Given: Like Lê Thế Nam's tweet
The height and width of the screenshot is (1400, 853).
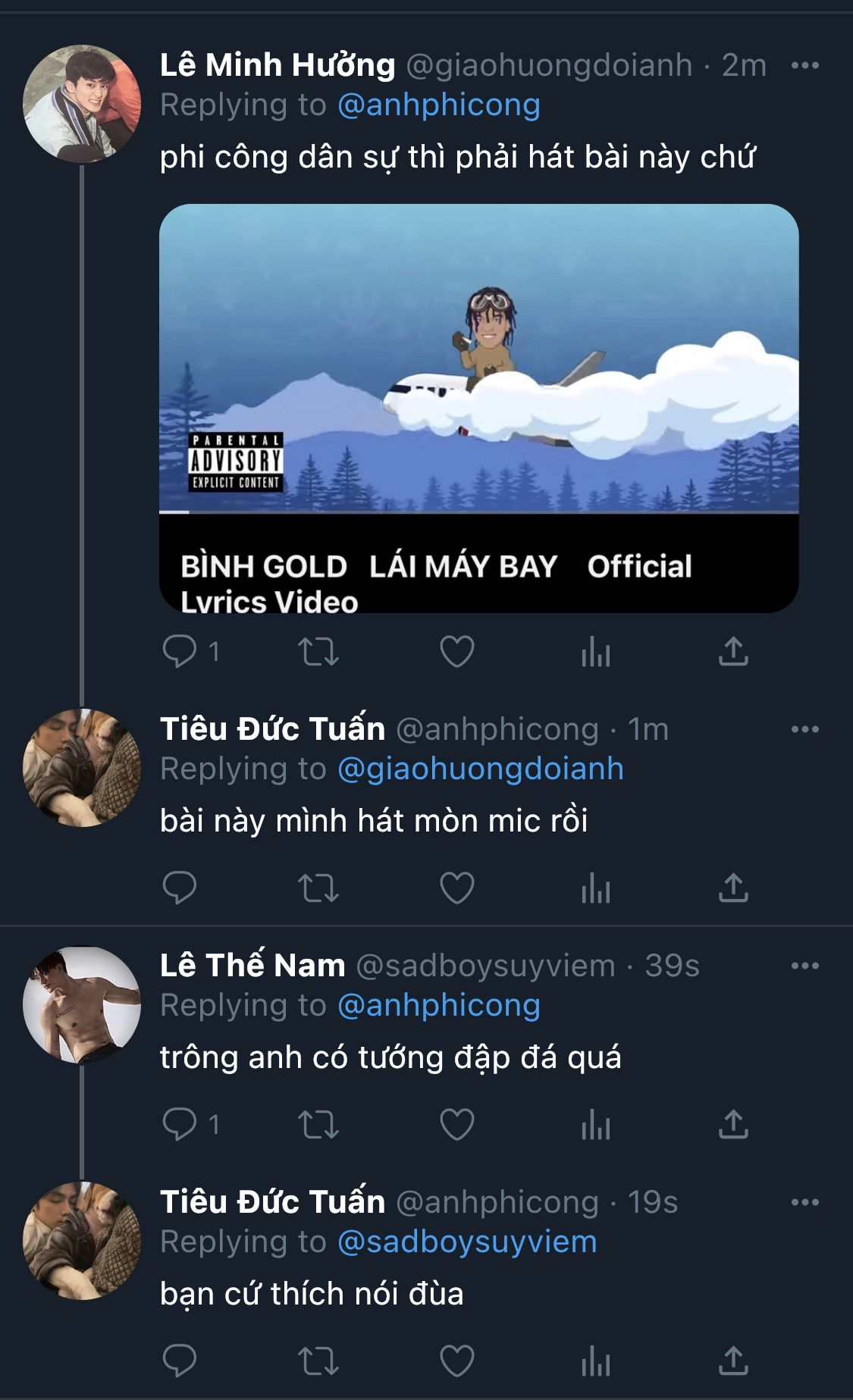Looking at the screenshot, I should coord(456,1124).
